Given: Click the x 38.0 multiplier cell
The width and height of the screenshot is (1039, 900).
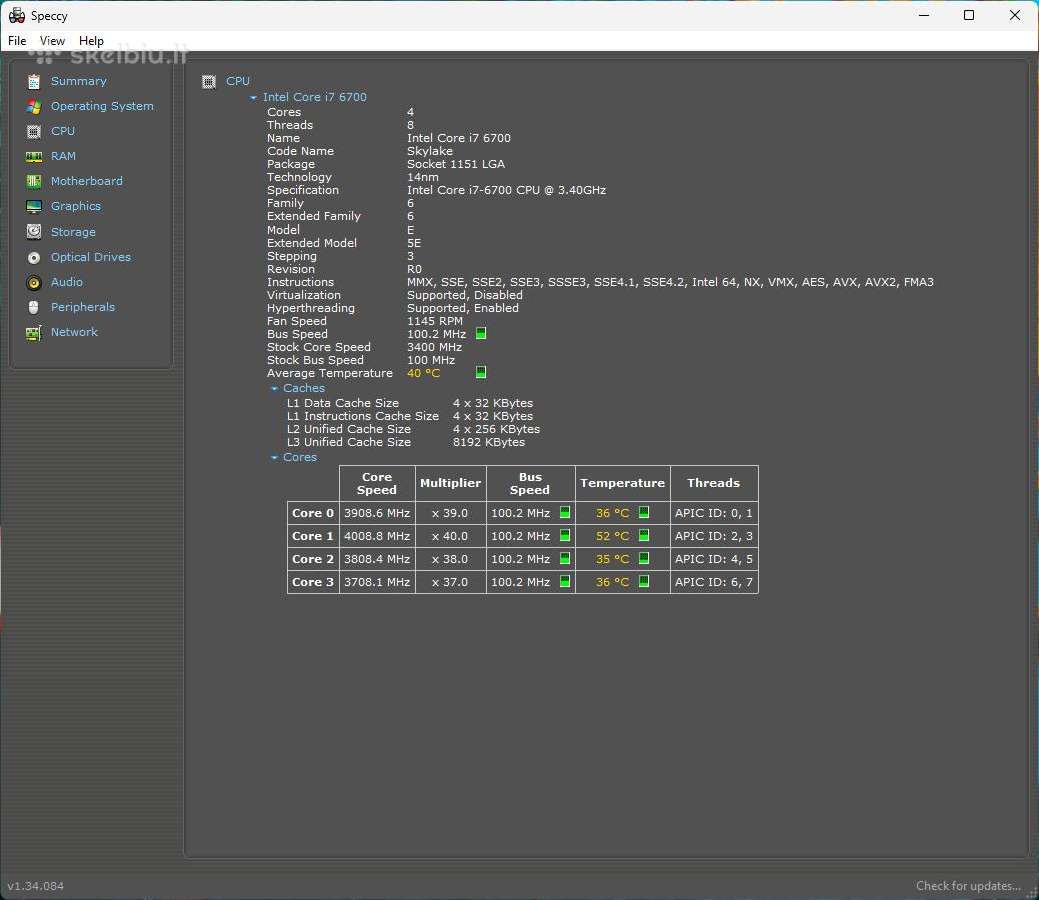Looking at the screenshot, I should point(450,559).
